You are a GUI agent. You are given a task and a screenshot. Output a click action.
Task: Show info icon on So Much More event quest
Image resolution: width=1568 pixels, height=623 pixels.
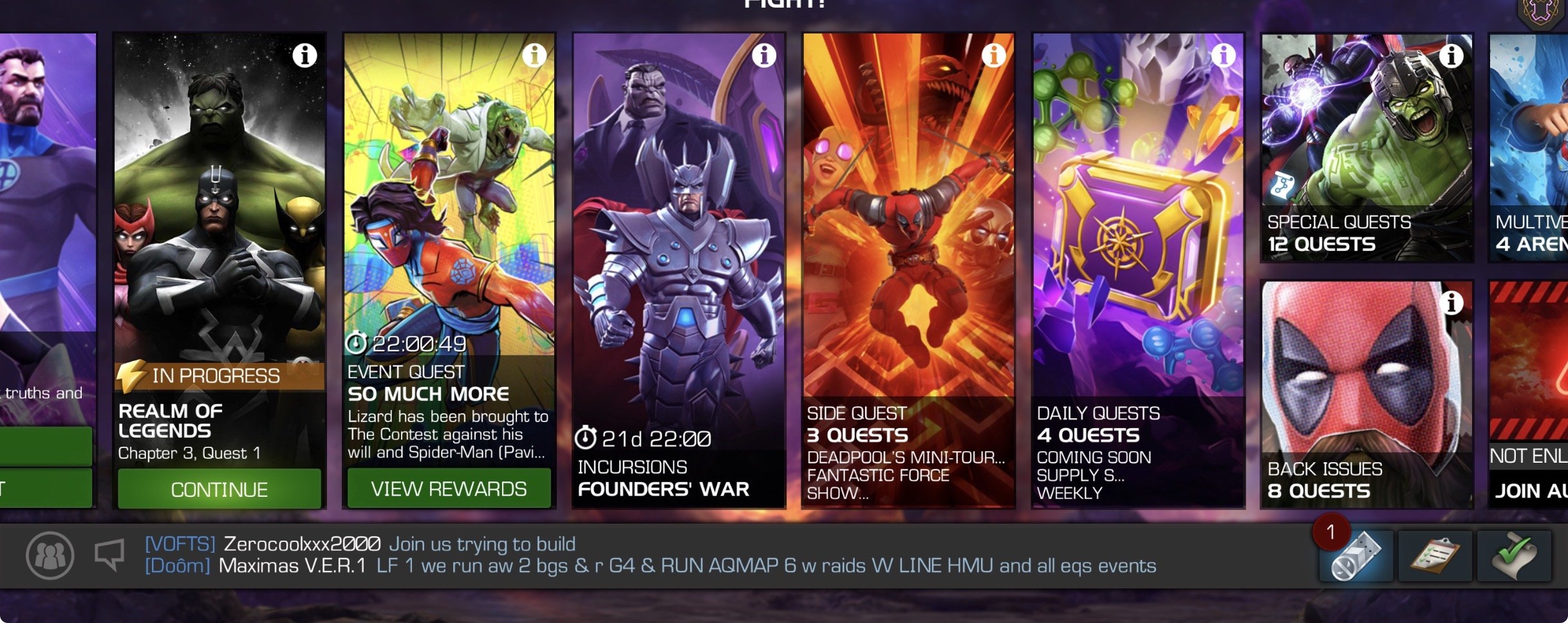[534, 56]
